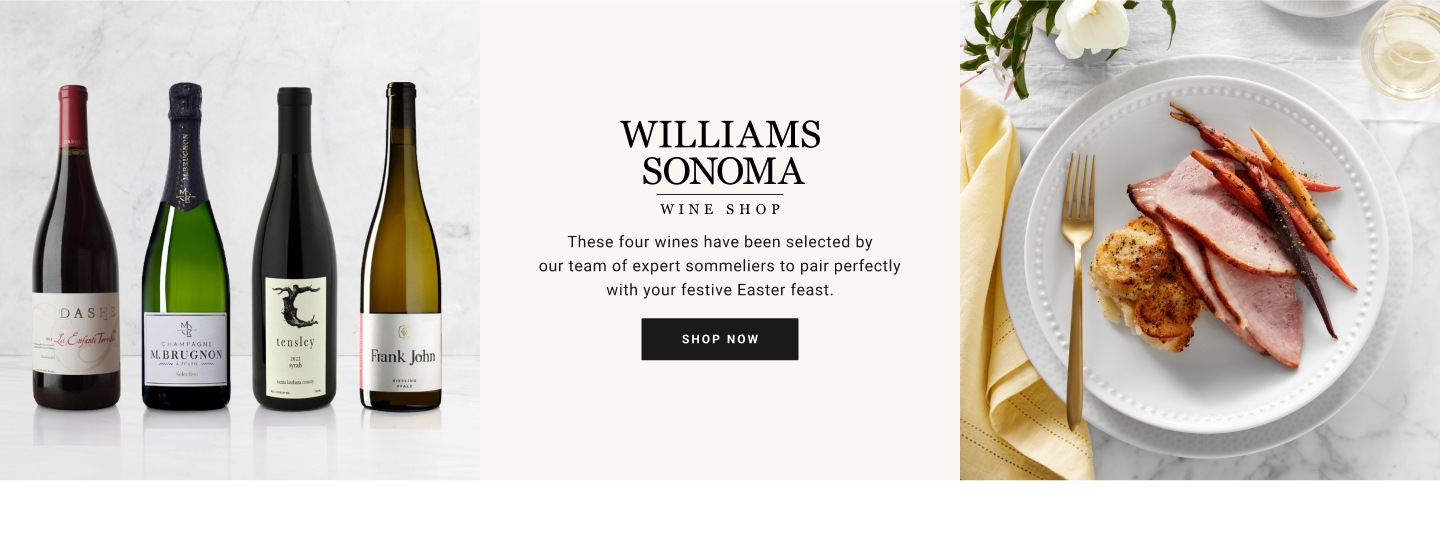Click the glass of white wine
This screenshot has height=541, width=1440.
1400,48
